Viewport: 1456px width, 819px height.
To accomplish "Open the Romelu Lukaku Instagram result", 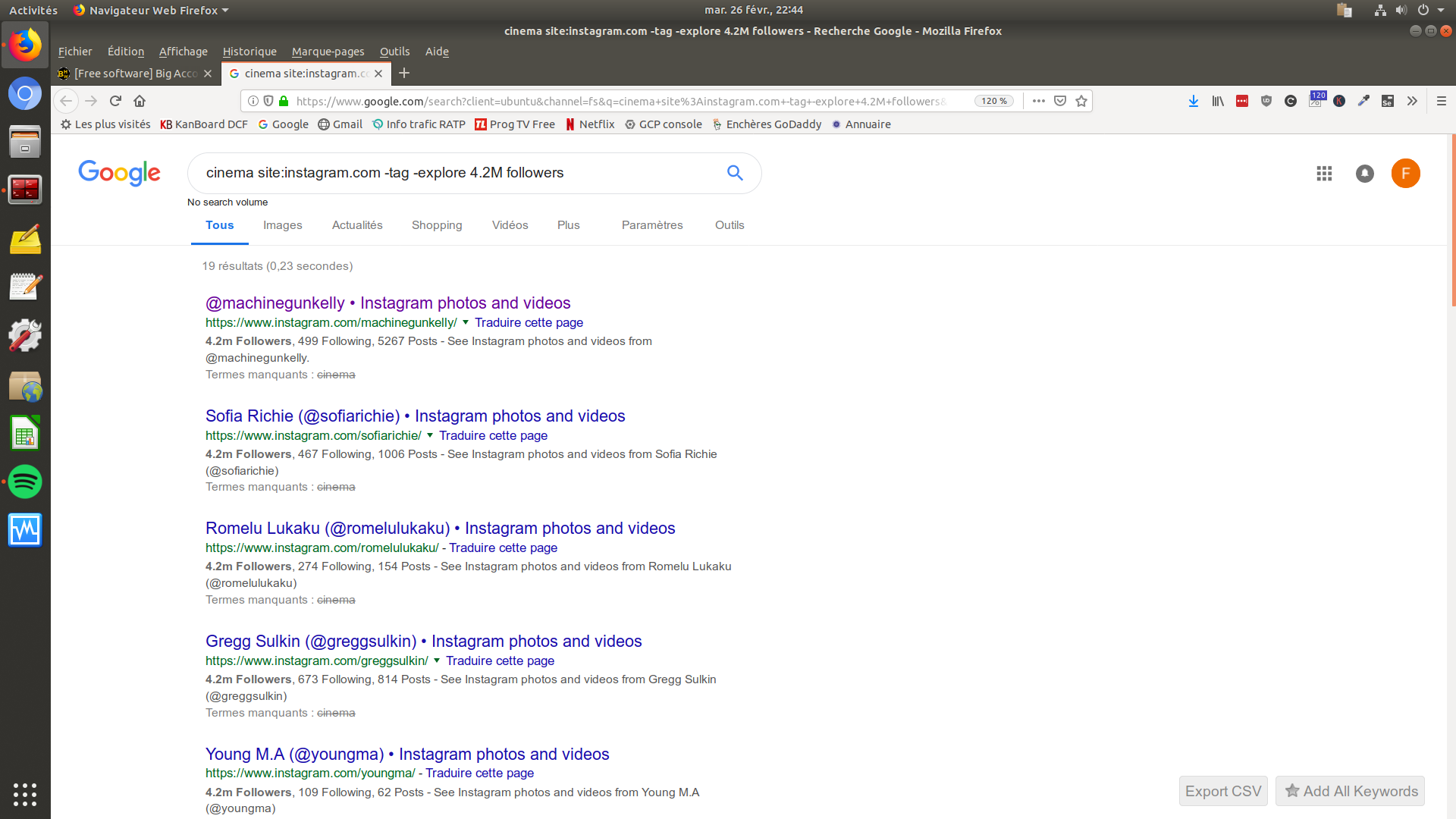I will pos(441,529).
